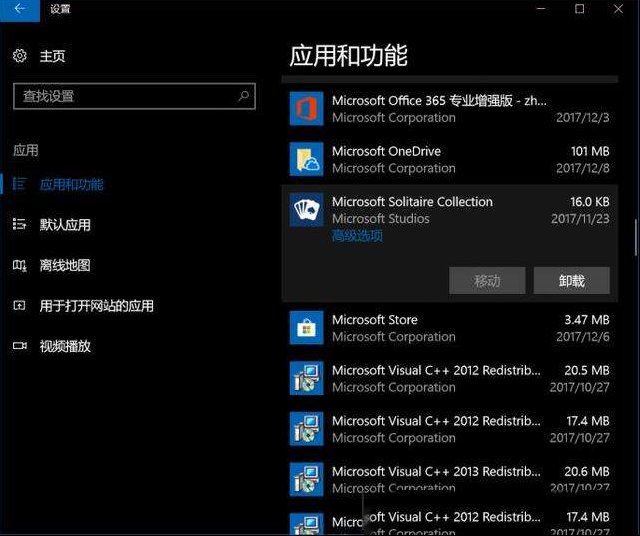The width and height of the screenshot is (640, 536).
Task: Click the search magnifier icon
Action: tap(244, 96)
